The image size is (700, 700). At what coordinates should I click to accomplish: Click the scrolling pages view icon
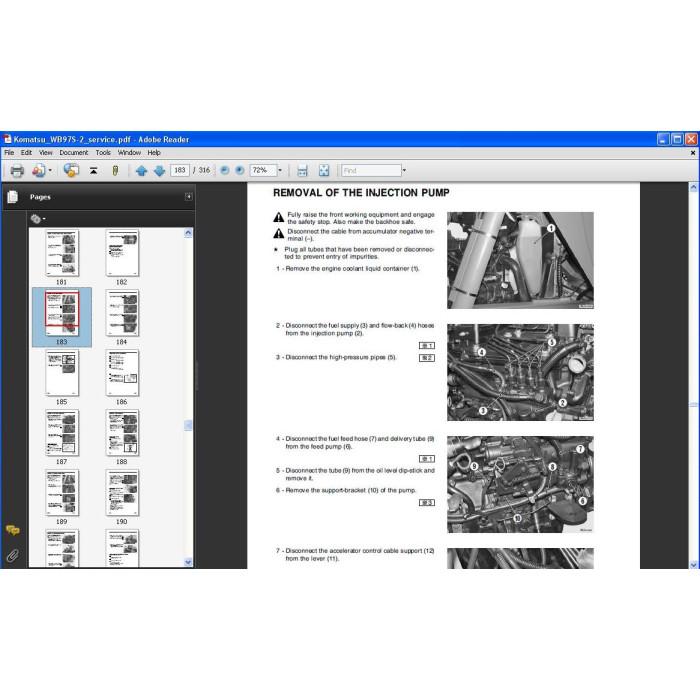[x=302, y=171]
